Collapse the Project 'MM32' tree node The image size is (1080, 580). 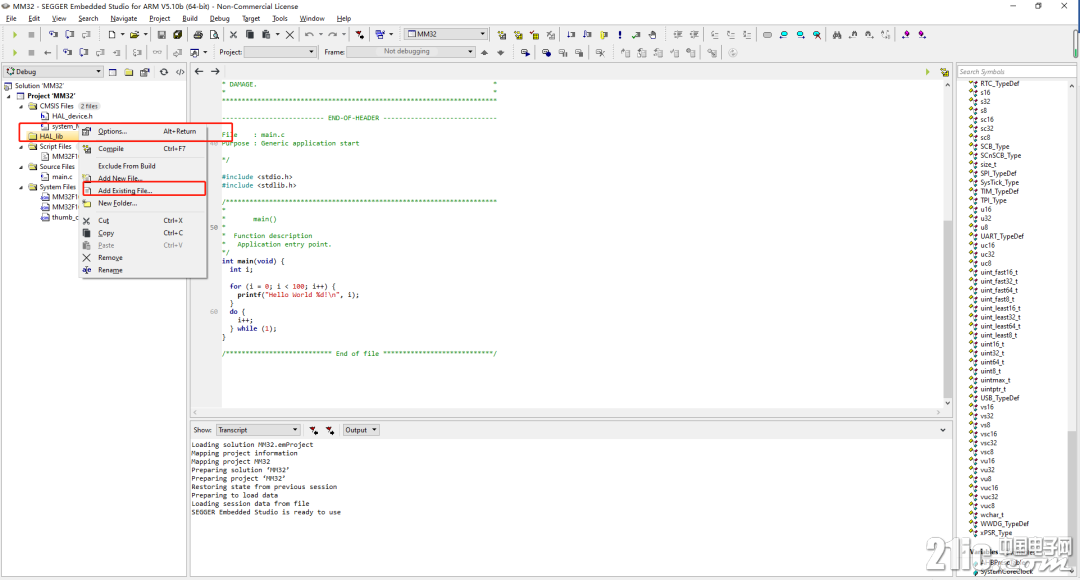[9, 96]
